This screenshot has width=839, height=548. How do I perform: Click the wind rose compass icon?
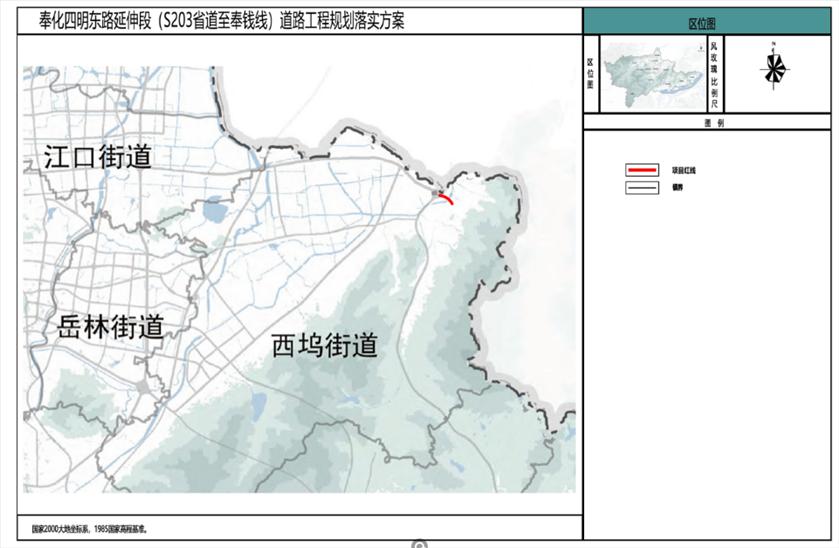pos(774,68)
